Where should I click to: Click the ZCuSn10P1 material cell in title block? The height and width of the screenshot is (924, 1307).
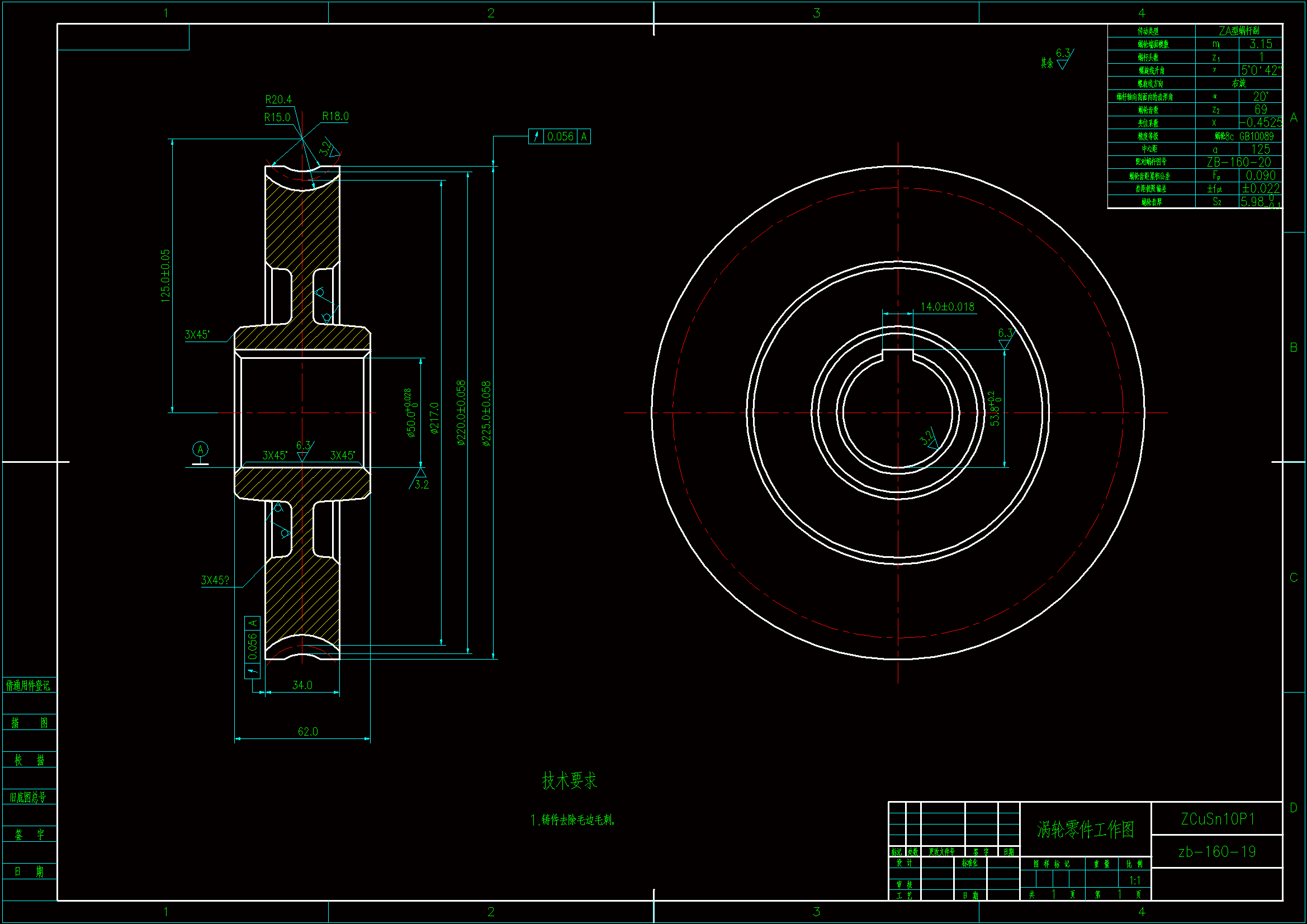pyautogui.click(x=1218, y=819)
